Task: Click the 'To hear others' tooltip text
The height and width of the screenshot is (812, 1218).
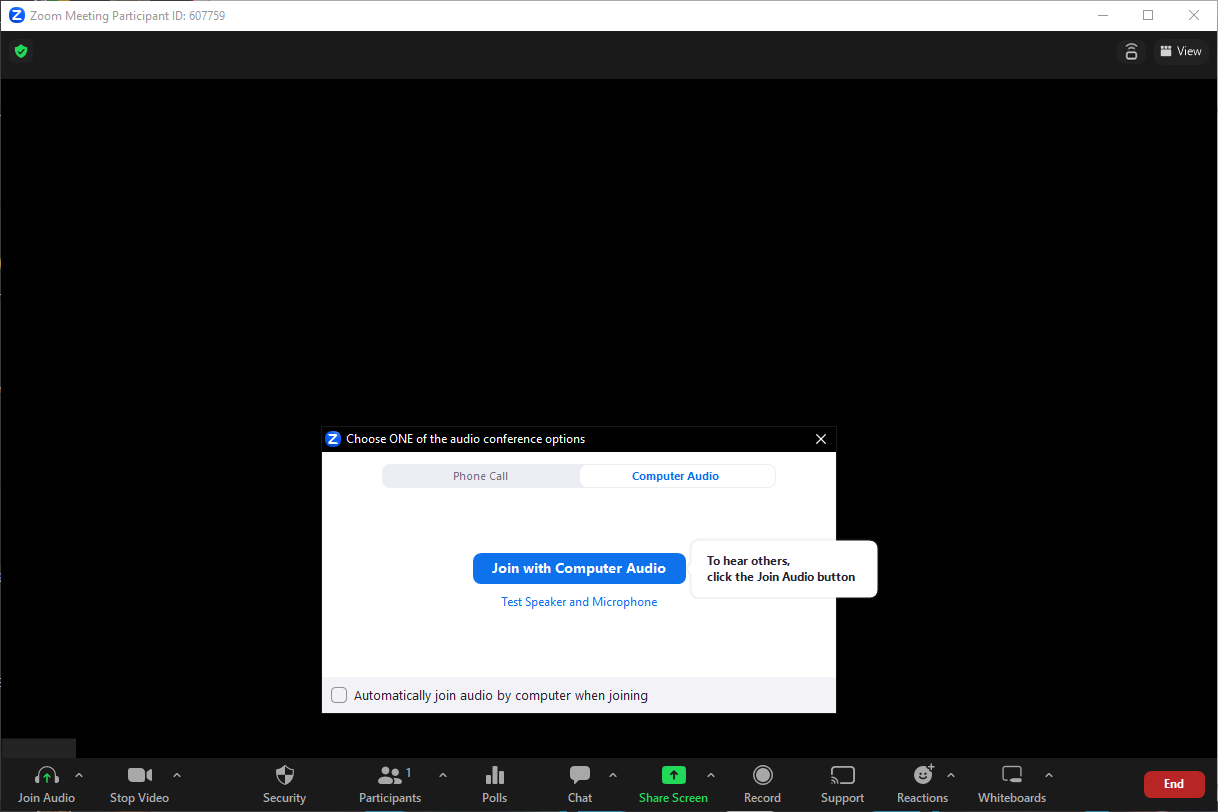Action: (x=781, y=569)
